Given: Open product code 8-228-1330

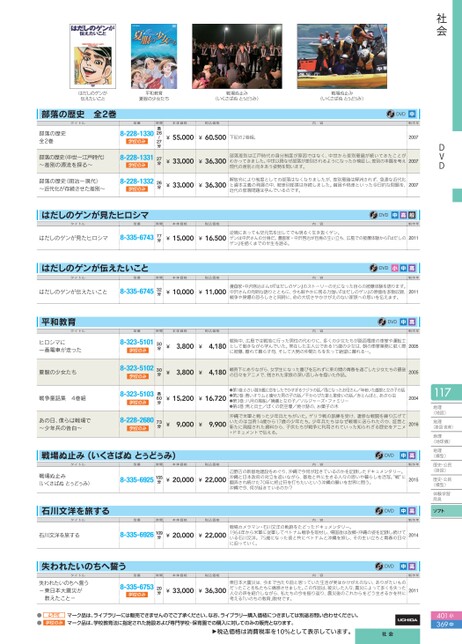Looking at the screenshot, I should pos(137,133).
